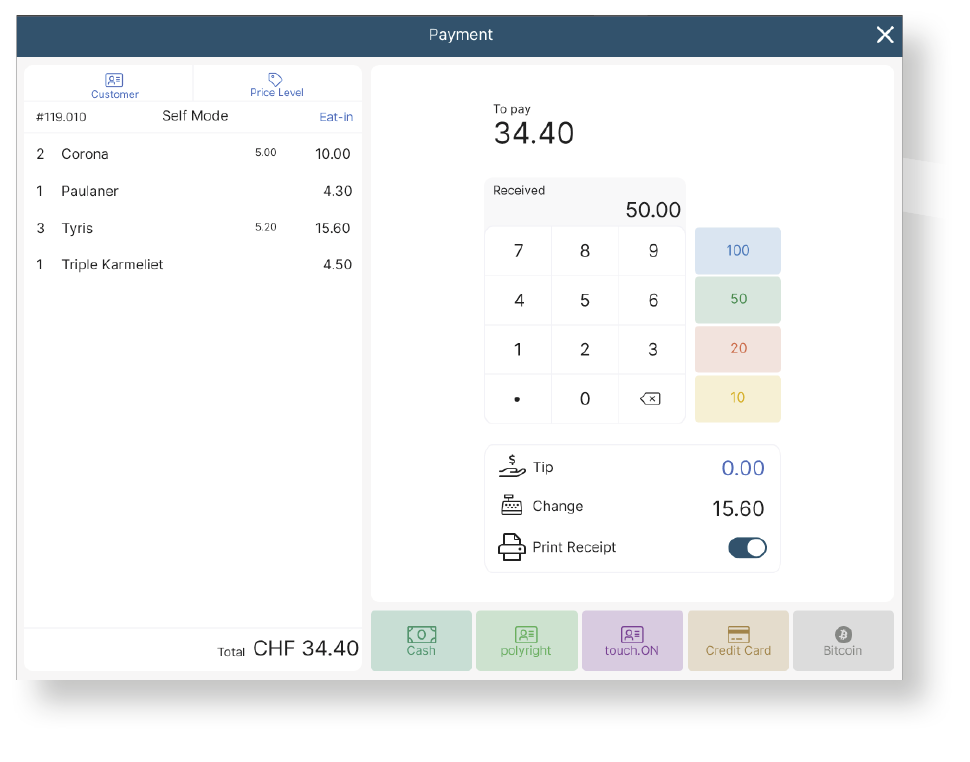
Task: Close the Payment dialog
Action: tap(885, 35)
